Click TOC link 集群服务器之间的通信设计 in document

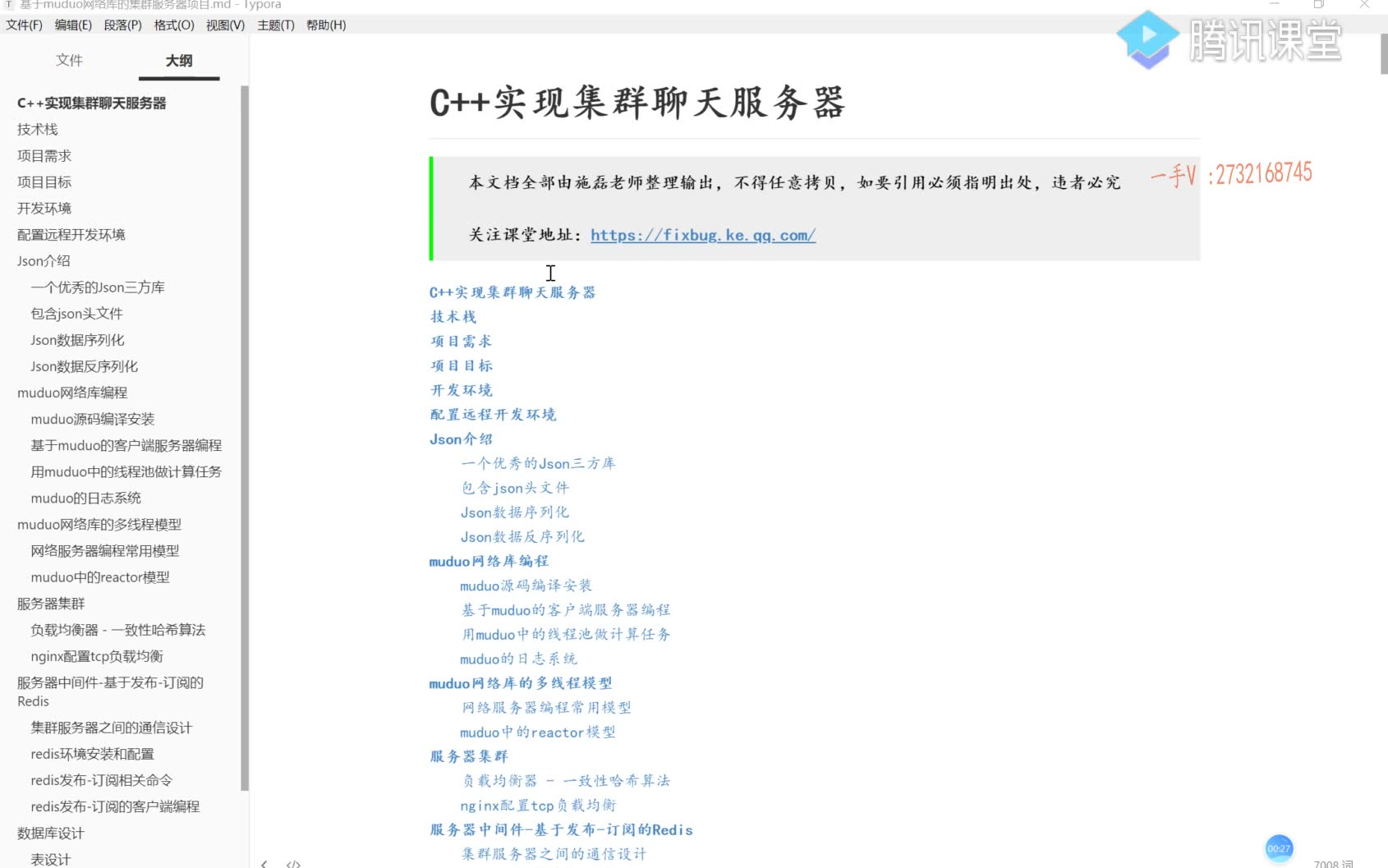554,854
